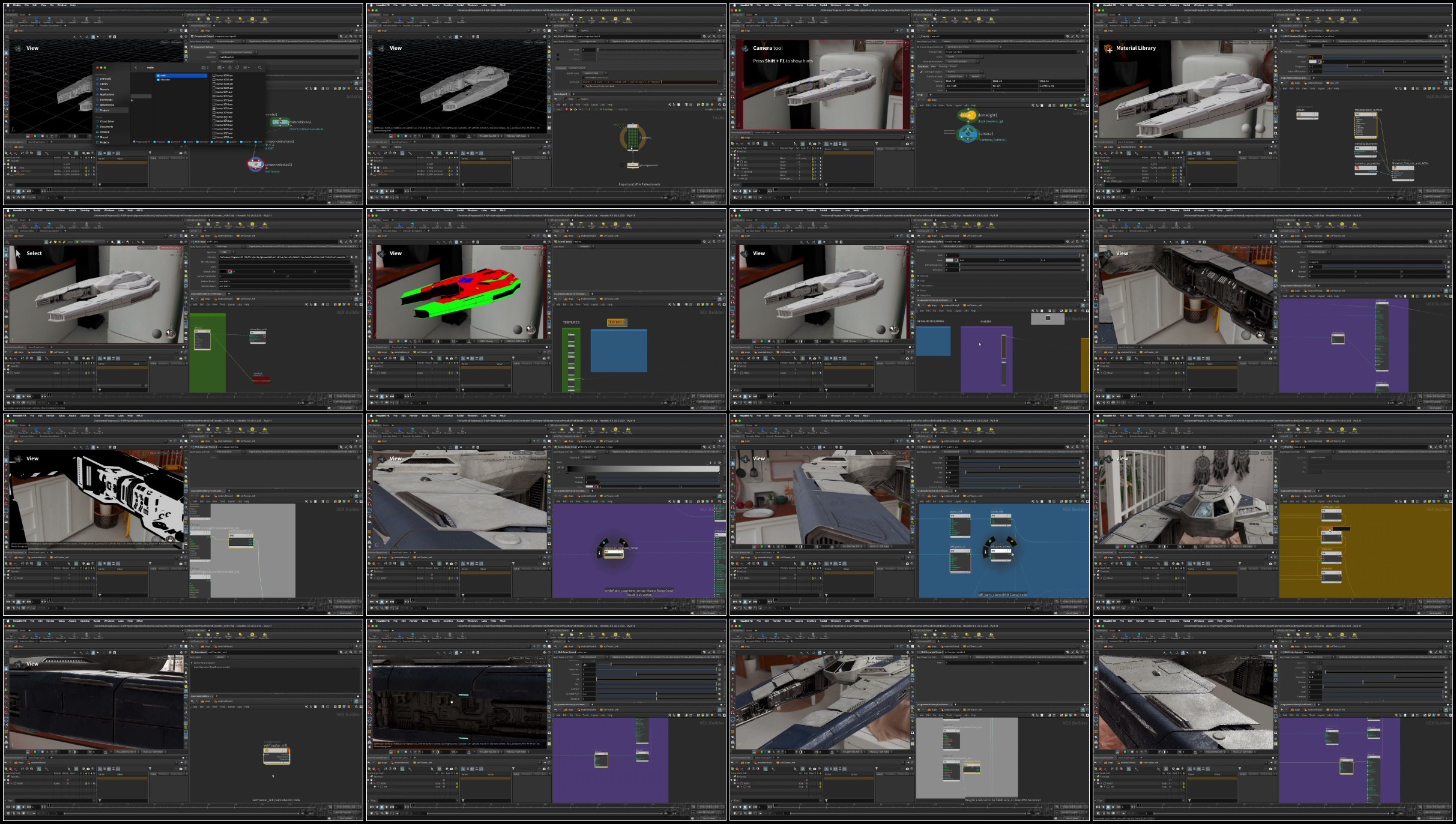Click the yellow TEXTURES sticky note
Image resolution: width=1456 pixels, height=824 pixels.
click(617, 322)
